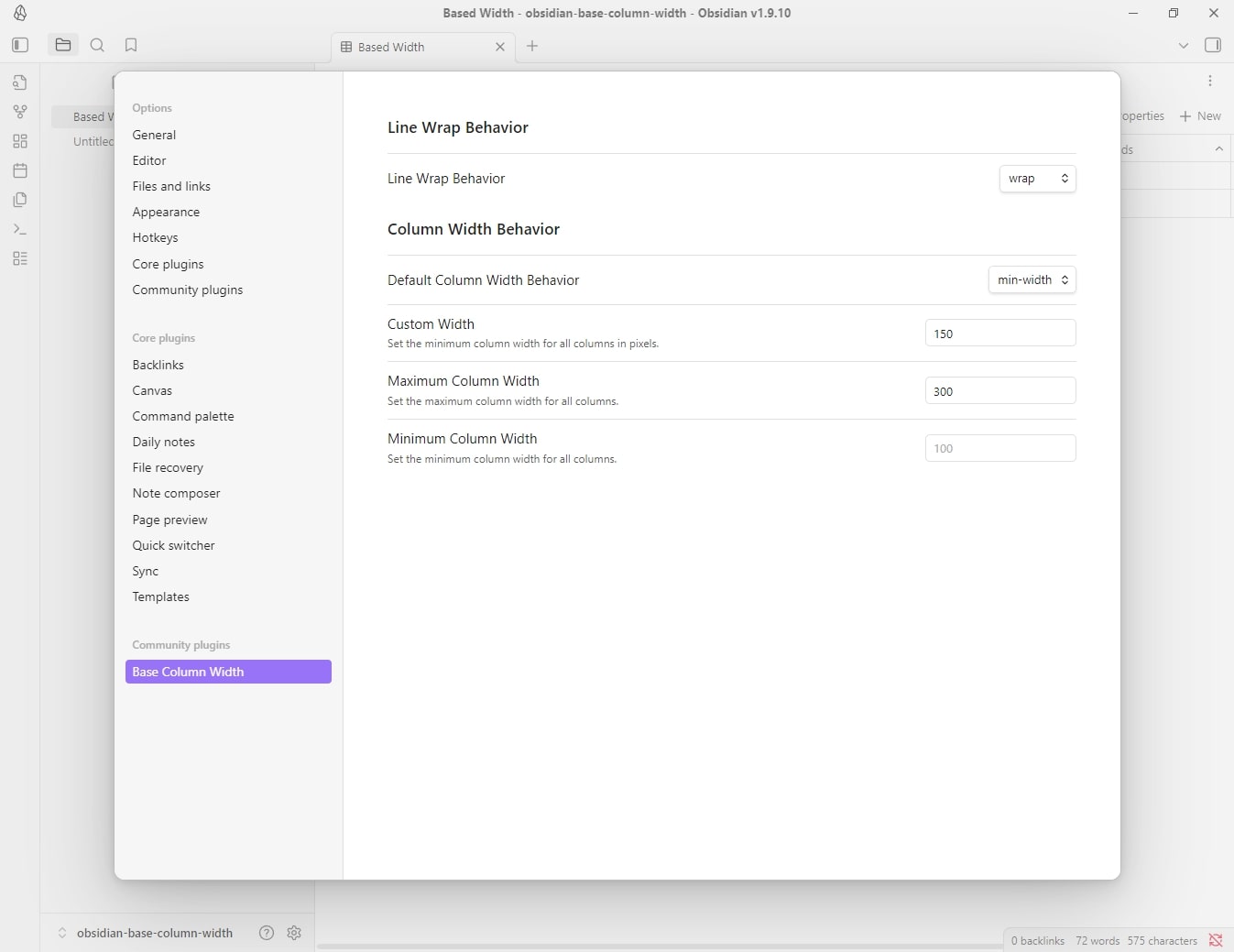Close the Based Width tab
The height and width of the screenshot is (952, 1234).
tap(500, 47)
